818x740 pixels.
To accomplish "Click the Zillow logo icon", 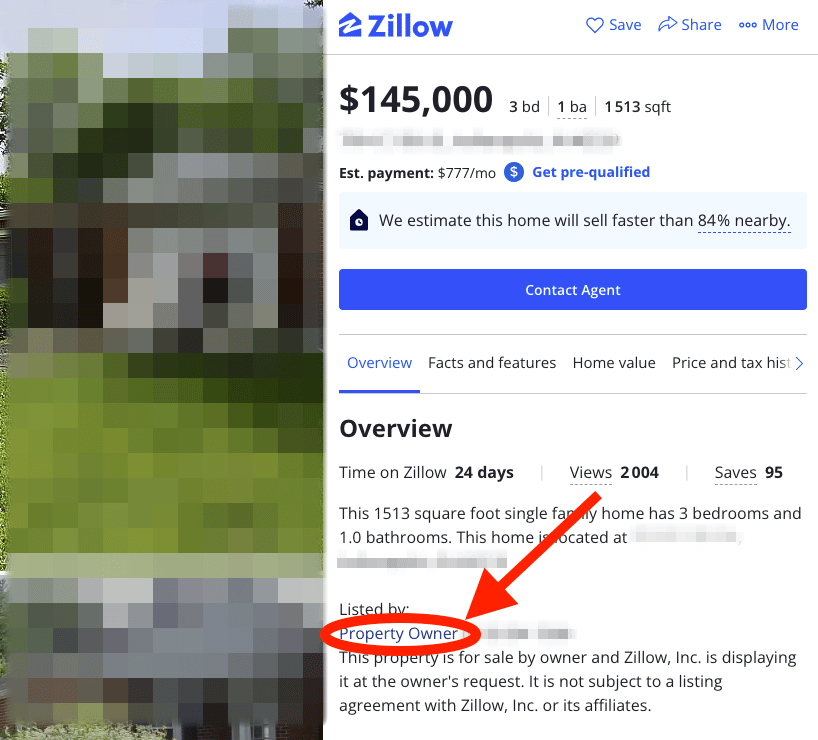I will (x=350, y=25).
